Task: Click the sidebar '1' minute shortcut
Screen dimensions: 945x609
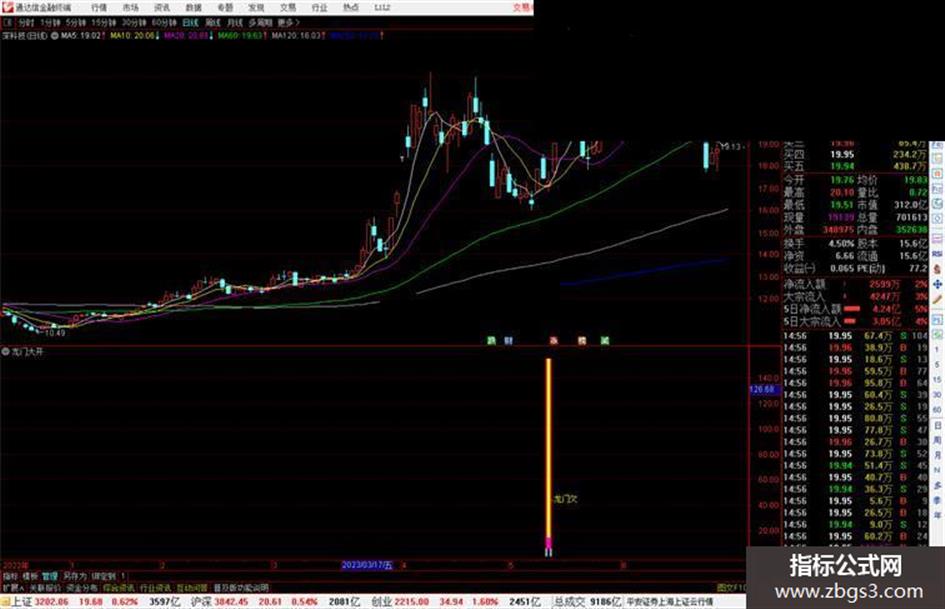Action: [x=937, y=350]
